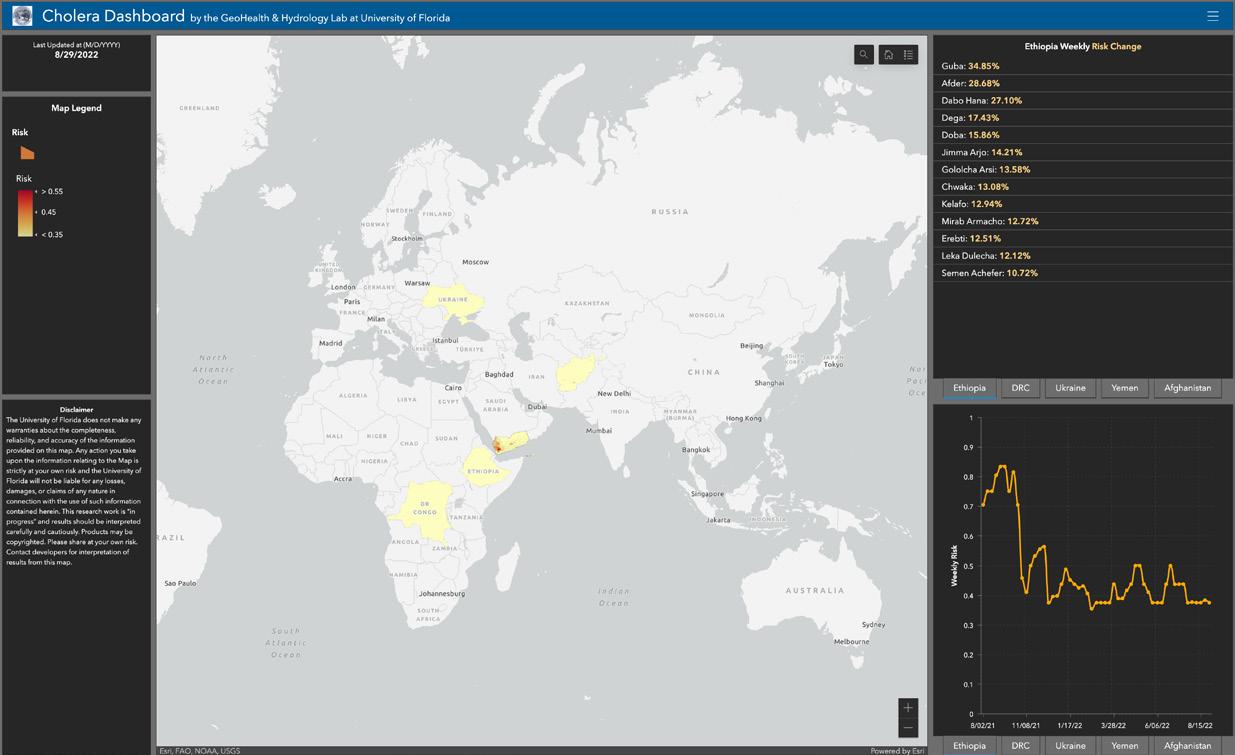Click the > 0.55 legend label

52,191
